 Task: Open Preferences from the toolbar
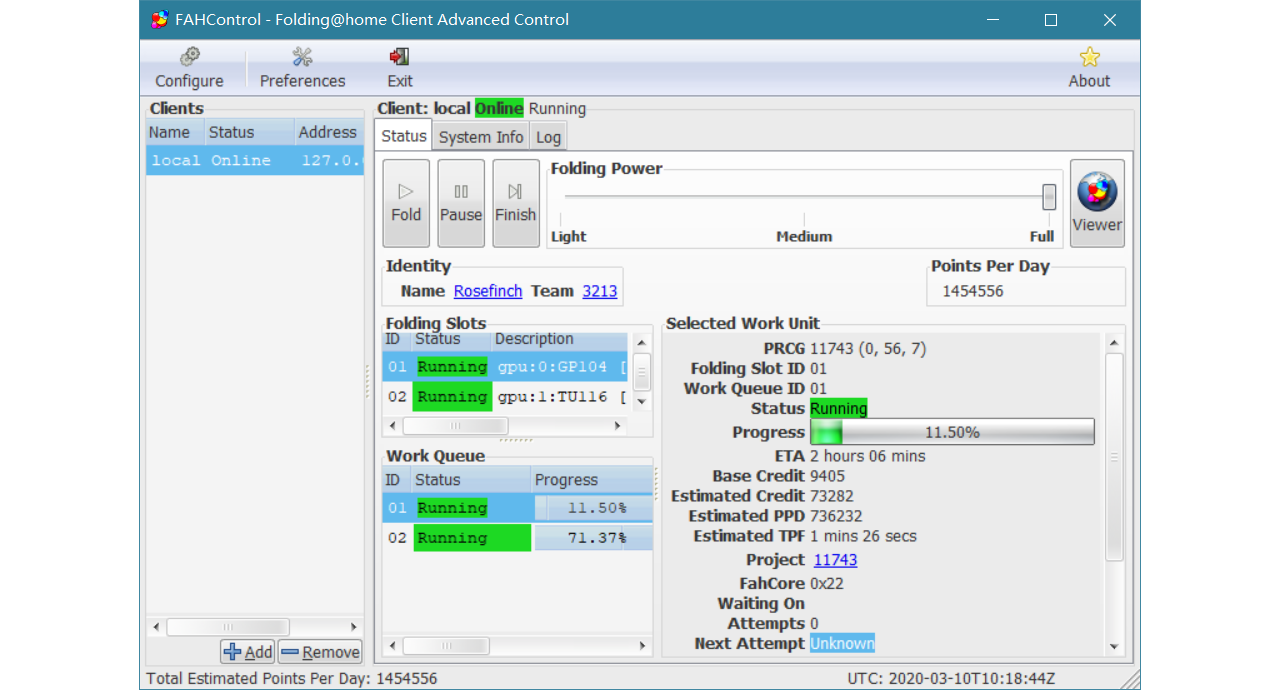point(302,68)
